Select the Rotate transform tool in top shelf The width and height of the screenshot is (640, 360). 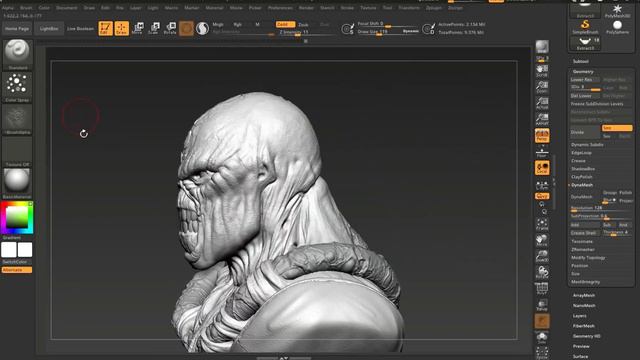tap(170, 28)
